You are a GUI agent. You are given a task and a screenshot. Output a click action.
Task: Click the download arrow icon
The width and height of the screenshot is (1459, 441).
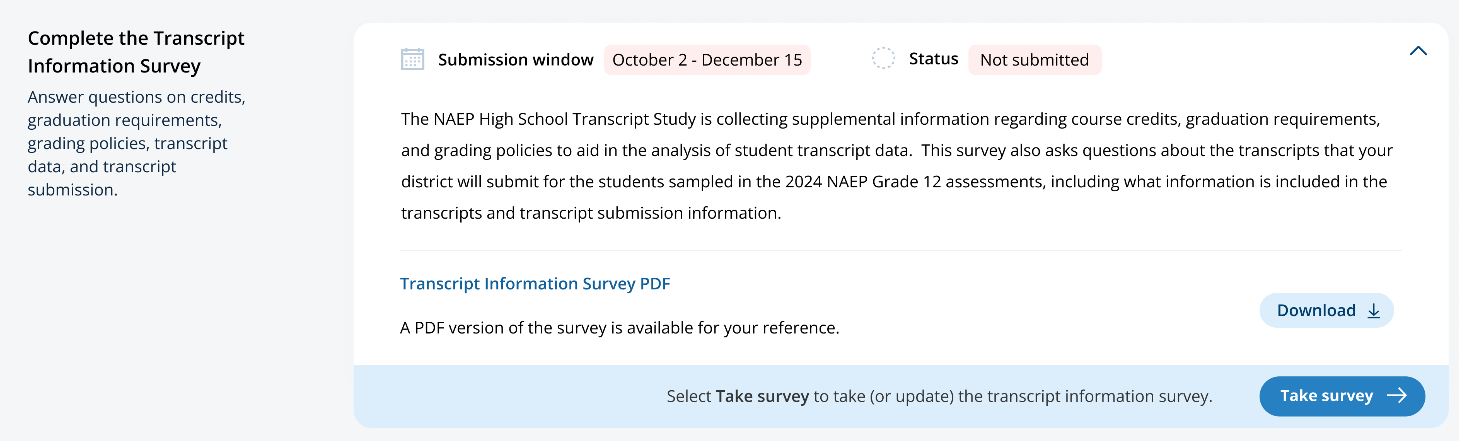click(x=1373, y=311)
